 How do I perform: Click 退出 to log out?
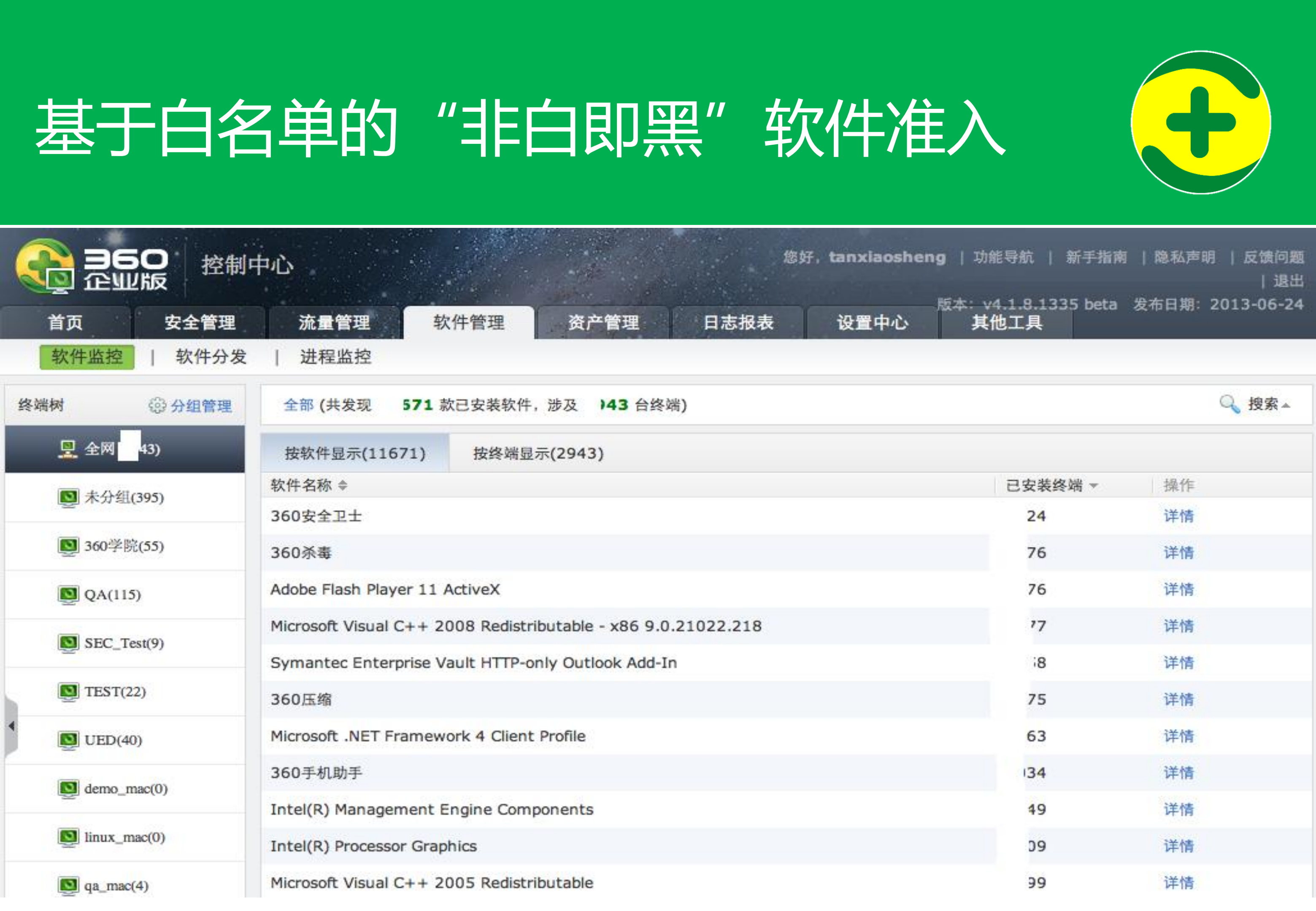coord(1290,281)
